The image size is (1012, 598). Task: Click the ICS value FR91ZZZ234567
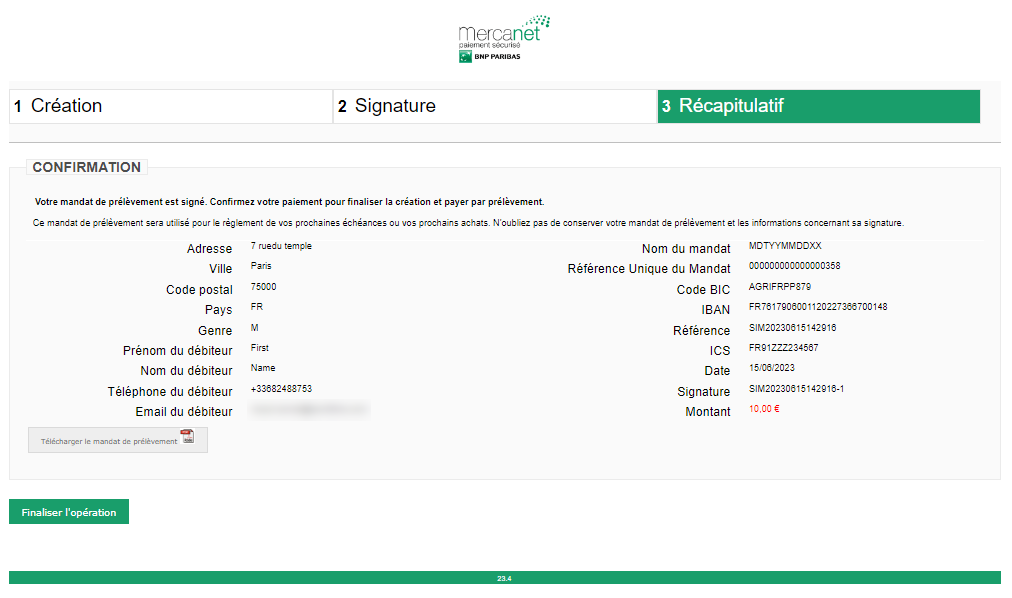tap(783, 348)
